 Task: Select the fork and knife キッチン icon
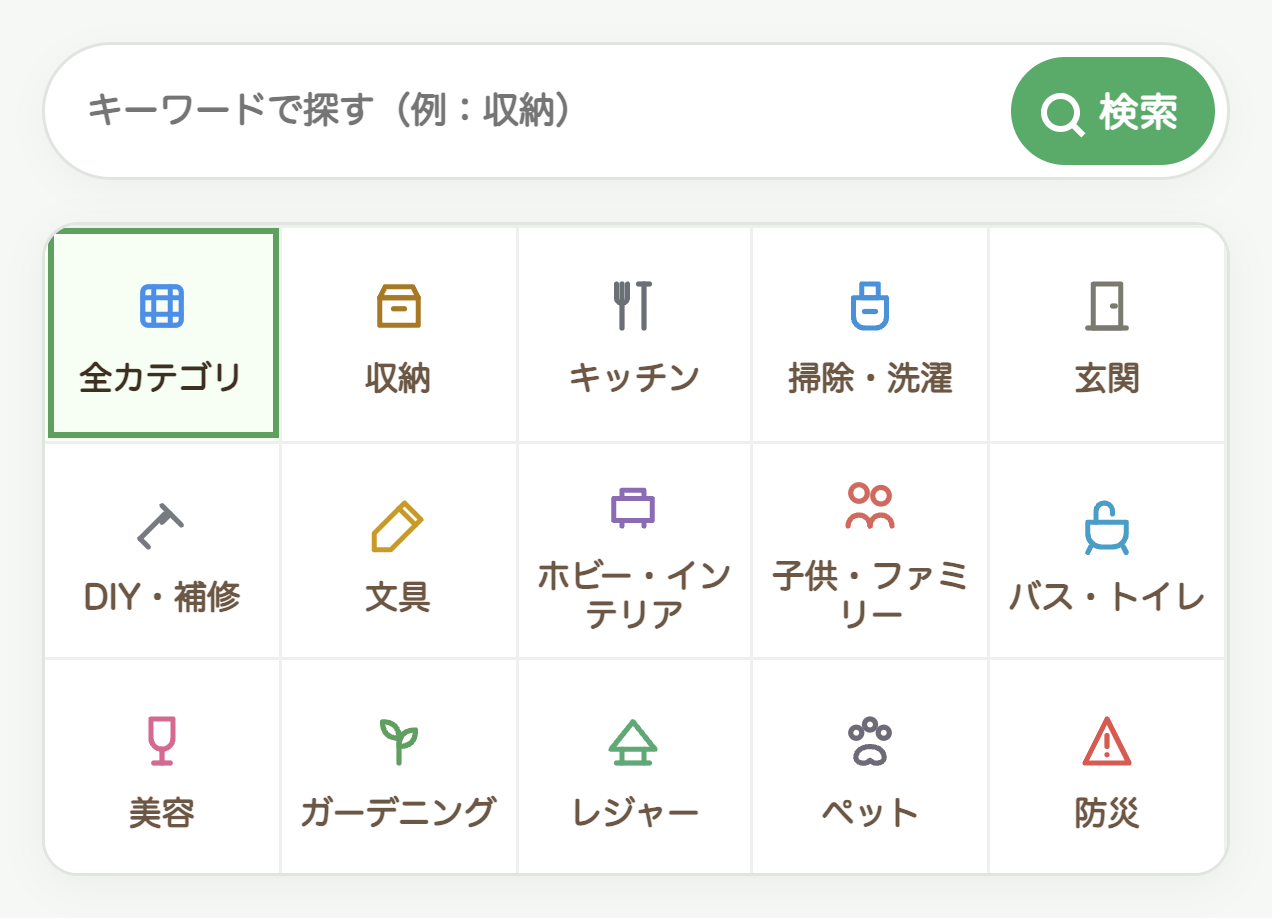pos(633,306)
